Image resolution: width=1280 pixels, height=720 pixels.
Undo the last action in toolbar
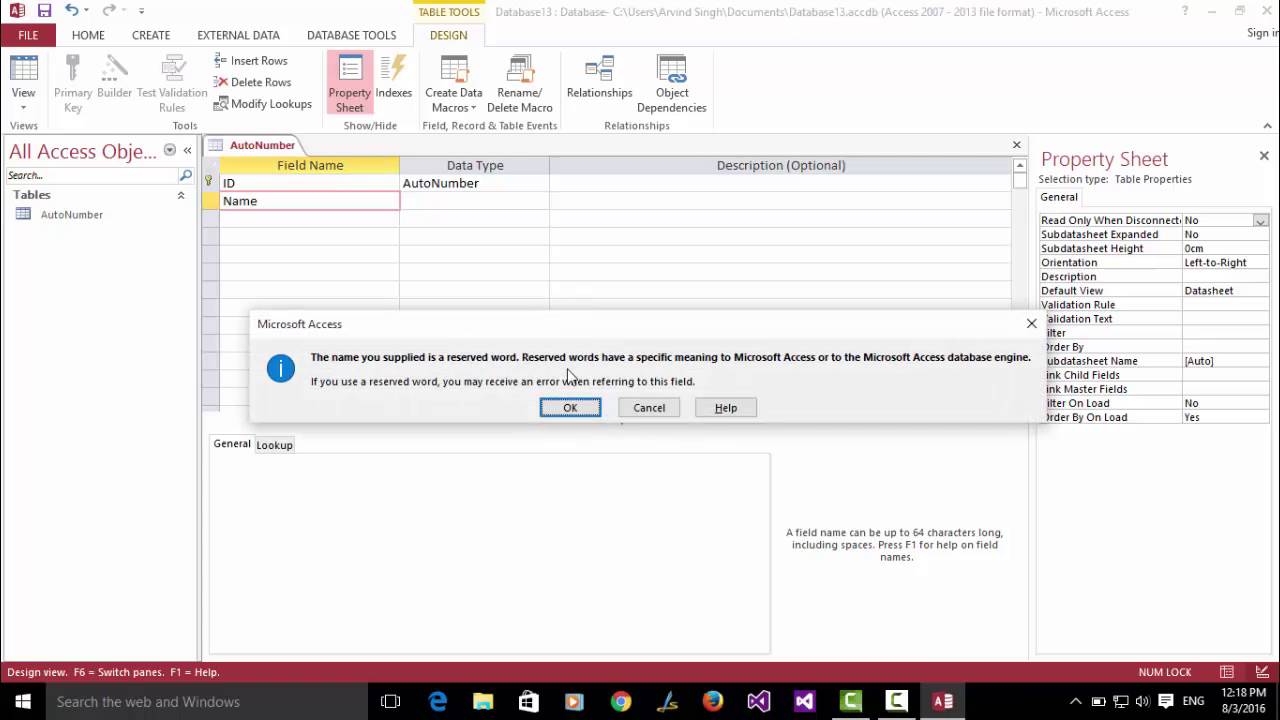(71, 11)
